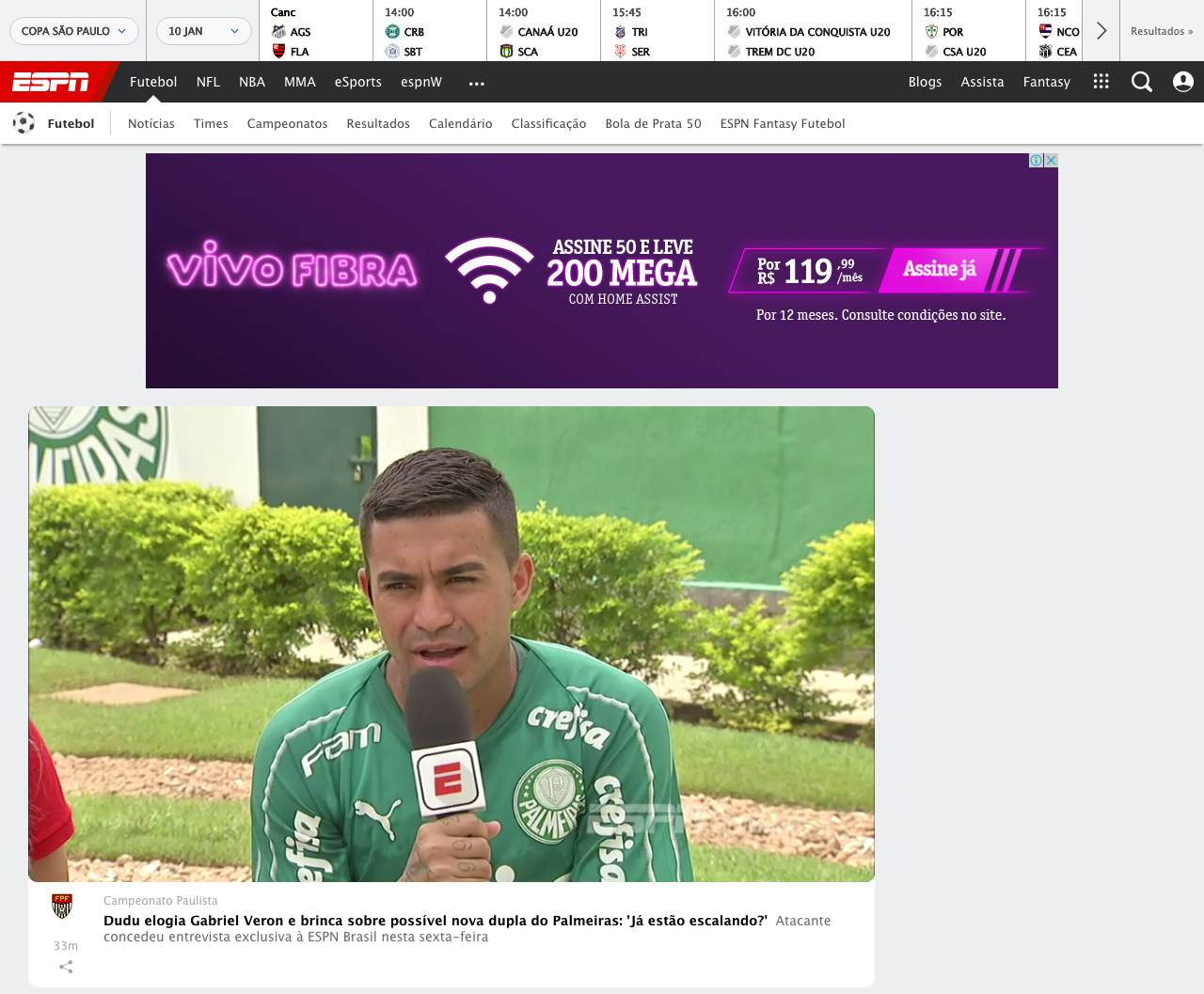Click the Vivo Fibra ad logo

293,266
